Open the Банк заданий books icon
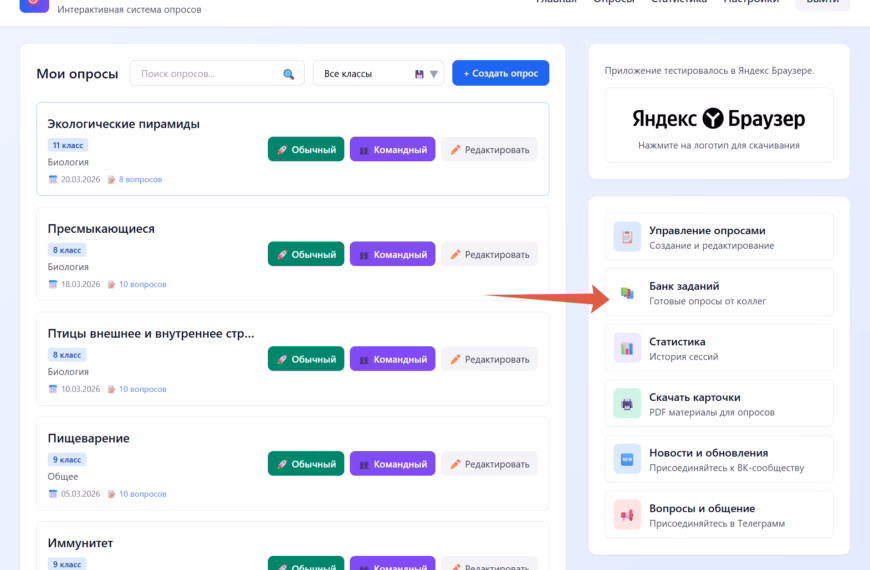This screenshot has width=870, height=570. pyautogui.click(x=627, y=292)
